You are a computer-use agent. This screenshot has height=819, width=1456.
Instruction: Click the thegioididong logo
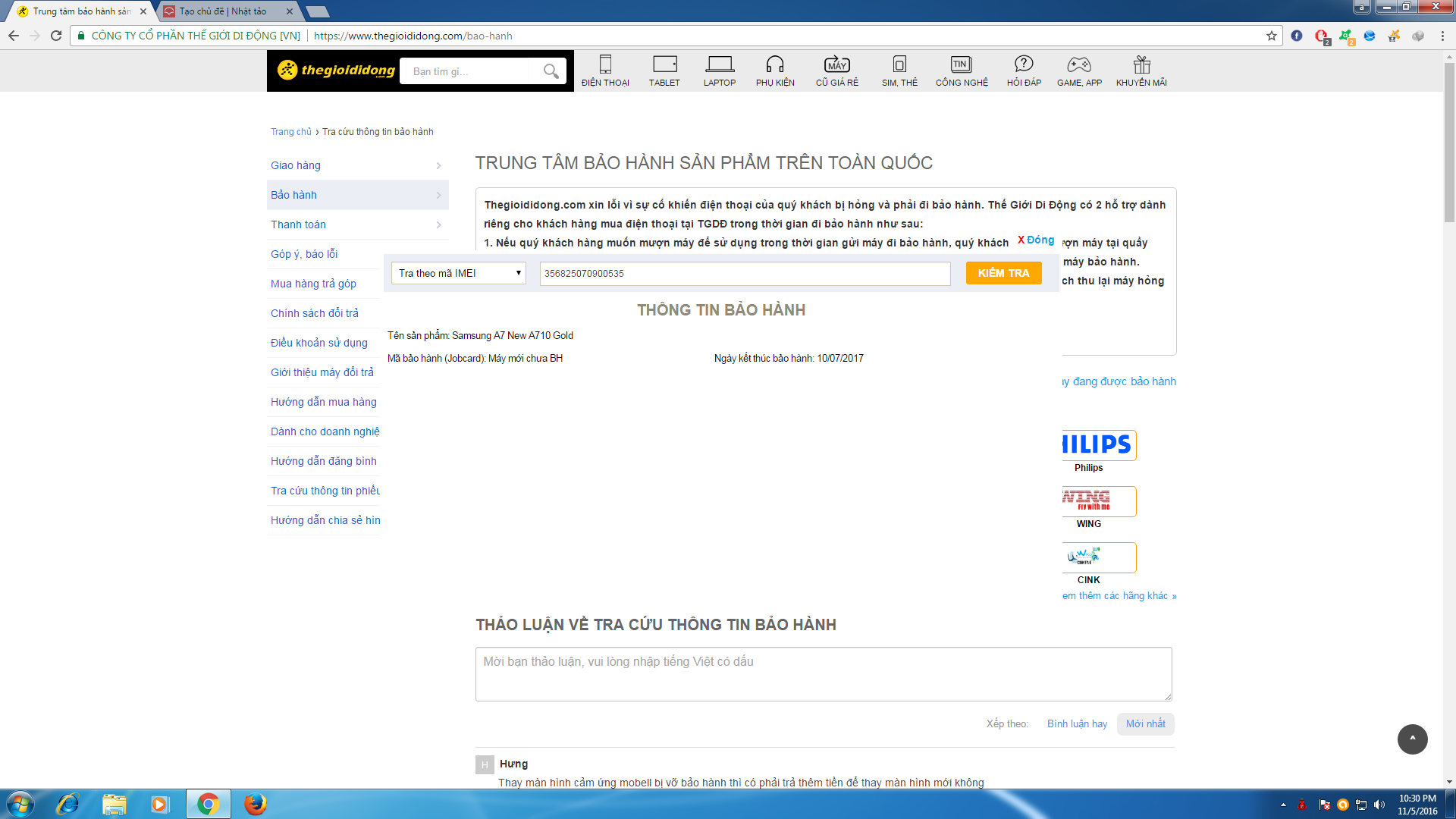pos(336,71)
